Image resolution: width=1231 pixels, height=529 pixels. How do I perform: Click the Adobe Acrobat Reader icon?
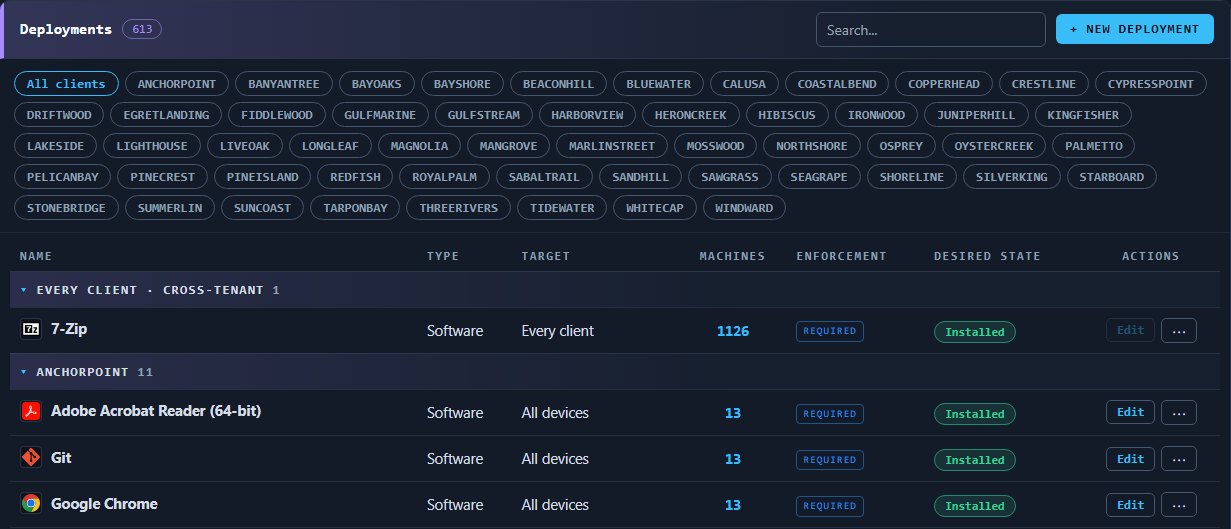(31, 411)
